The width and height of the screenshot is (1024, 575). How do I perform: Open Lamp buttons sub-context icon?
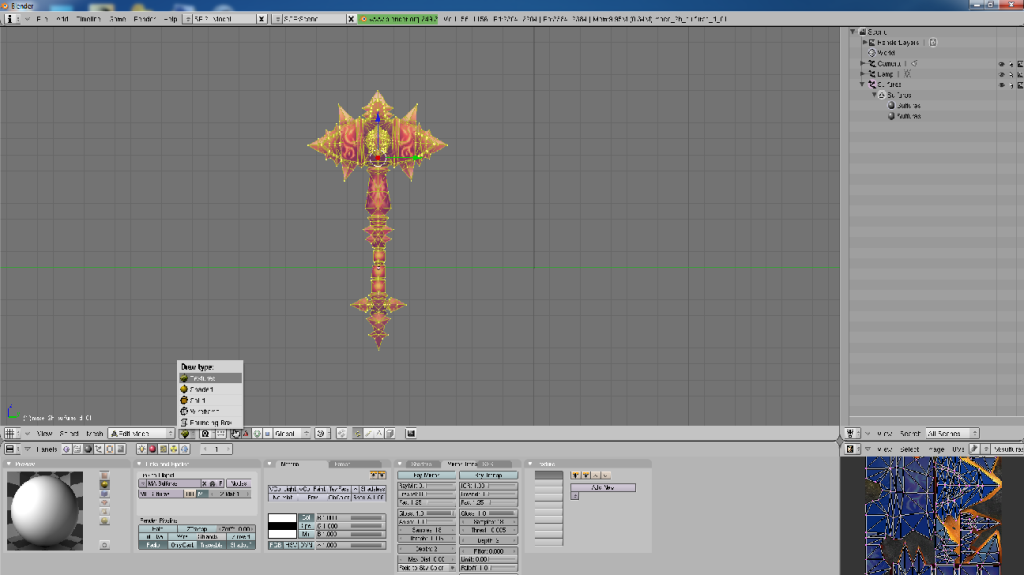click(142, 449)
